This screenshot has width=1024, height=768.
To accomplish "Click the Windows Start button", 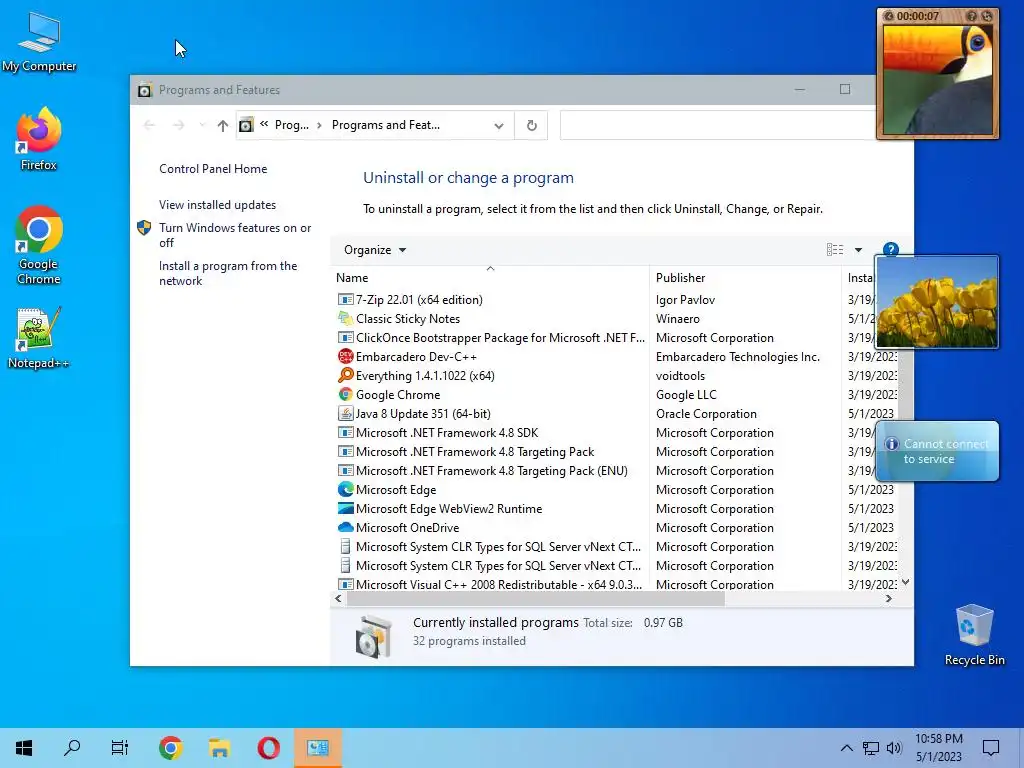I will pos(24,748).
